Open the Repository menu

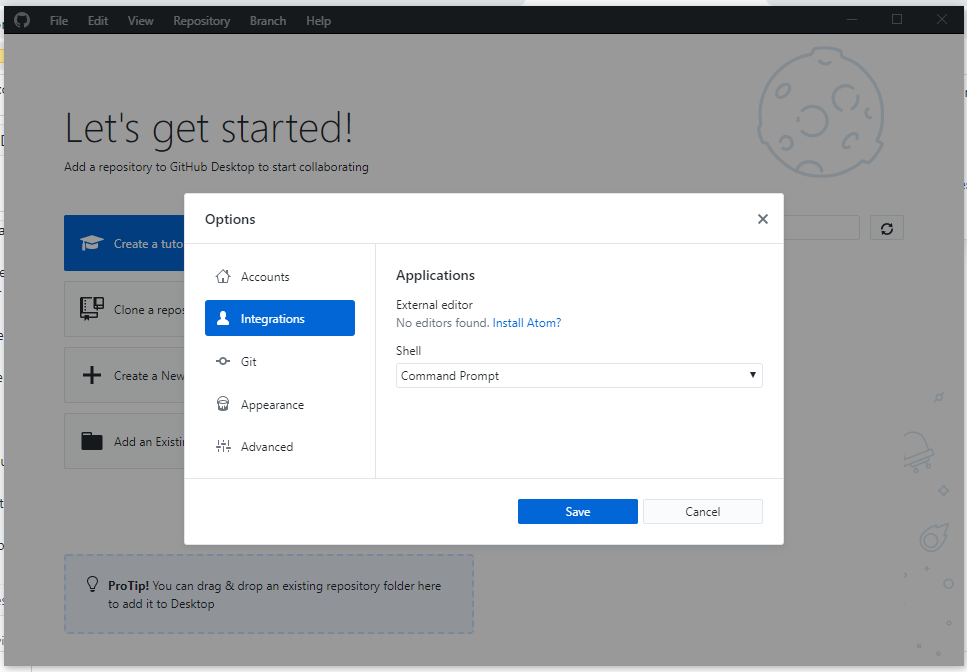[x=201, y=20]
